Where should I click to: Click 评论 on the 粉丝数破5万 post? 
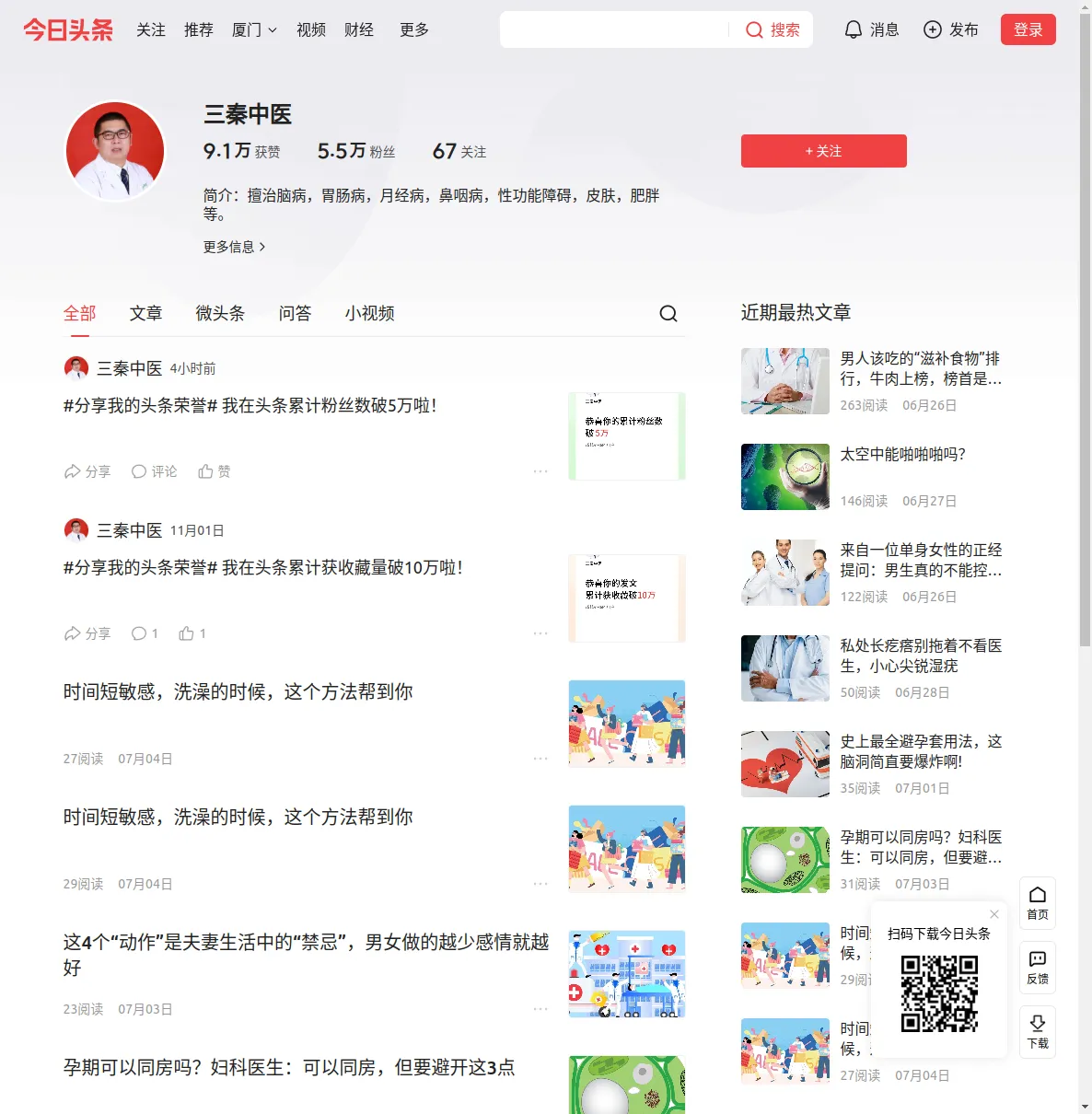pos(154,471)
